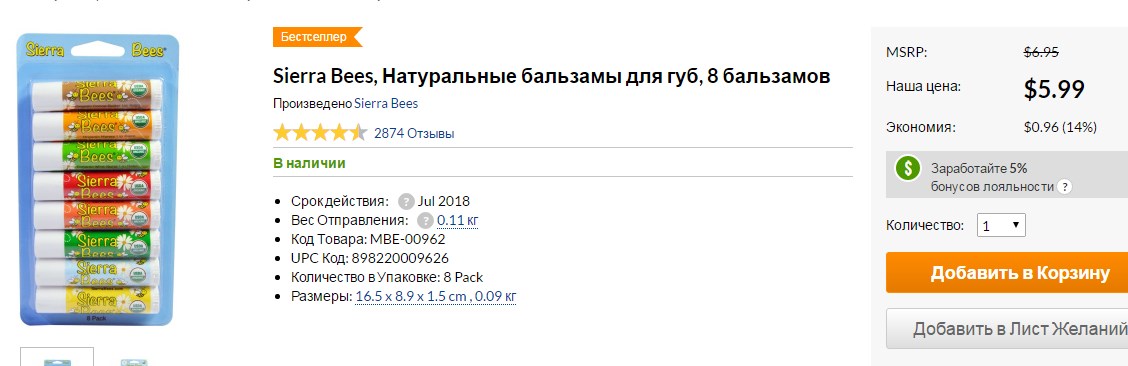Click the main Sierra Bees product image
The width and height of the screenshot is (1128, 366).
coord(97,180)
